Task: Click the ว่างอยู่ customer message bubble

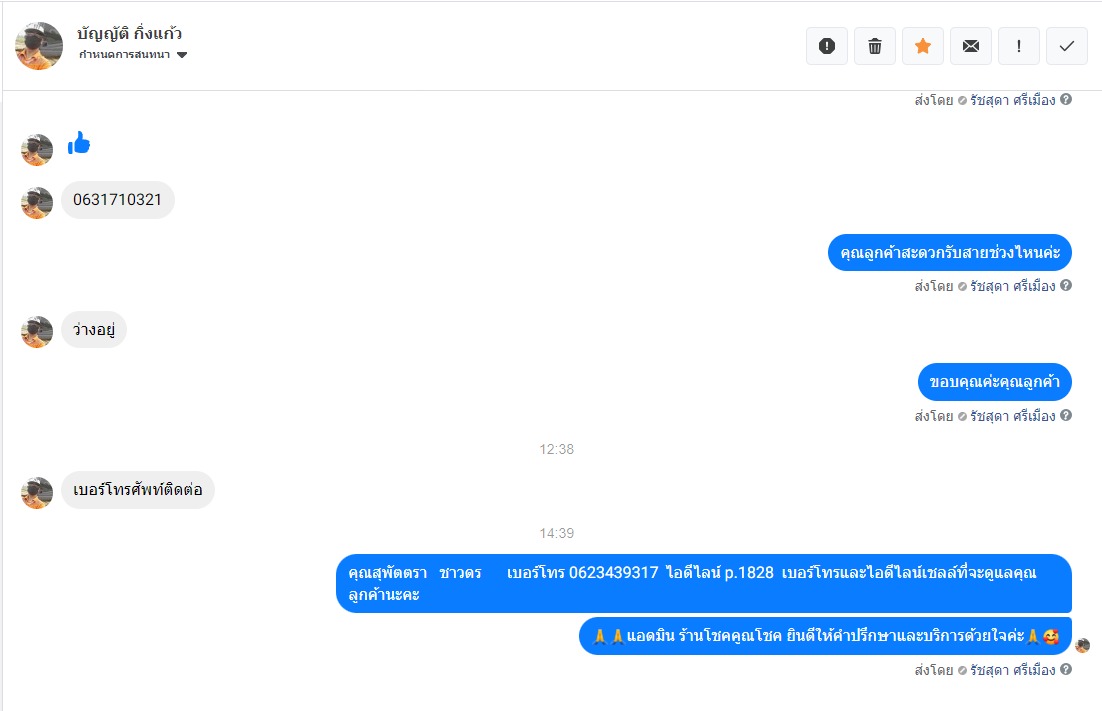Action: [93, 330]
